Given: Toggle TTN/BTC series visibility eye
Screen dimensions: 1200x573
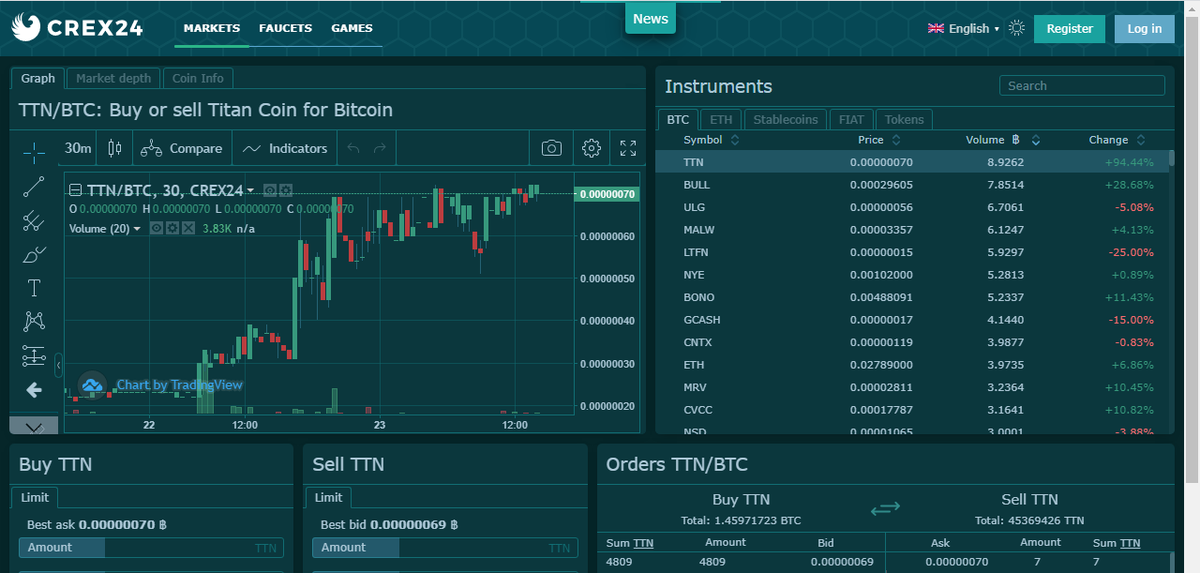Looking at the screenshot, I should (270, 189).
